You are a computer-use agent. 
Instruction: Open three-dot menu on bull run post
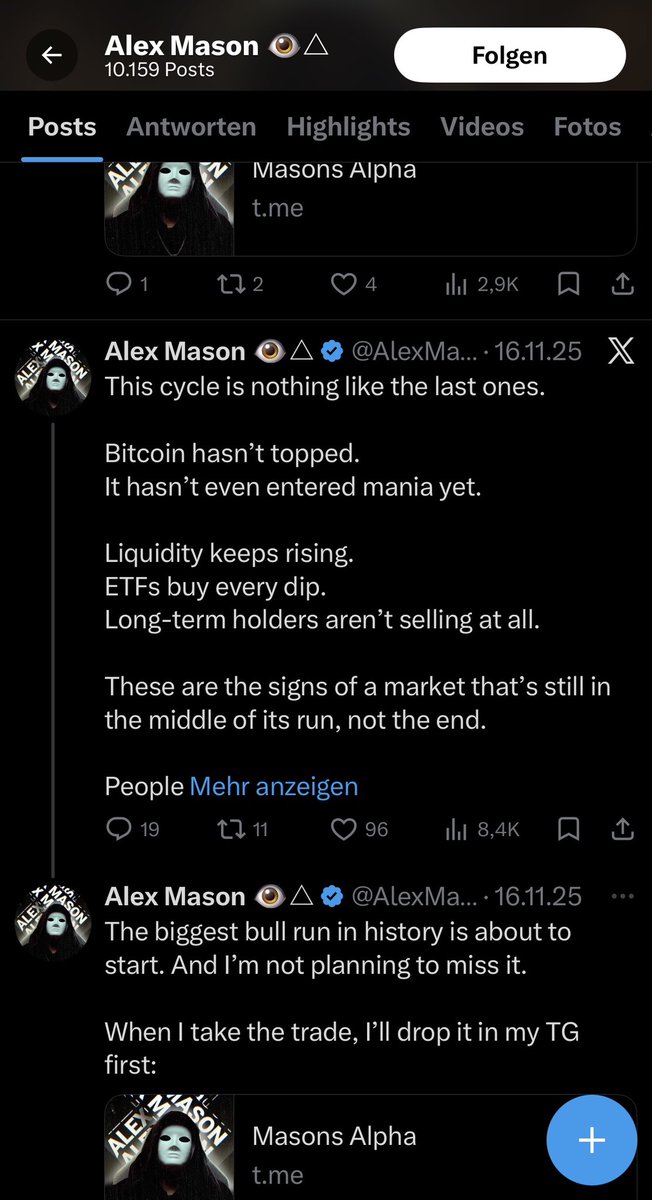pyautogui.click(x=622, y=896)
